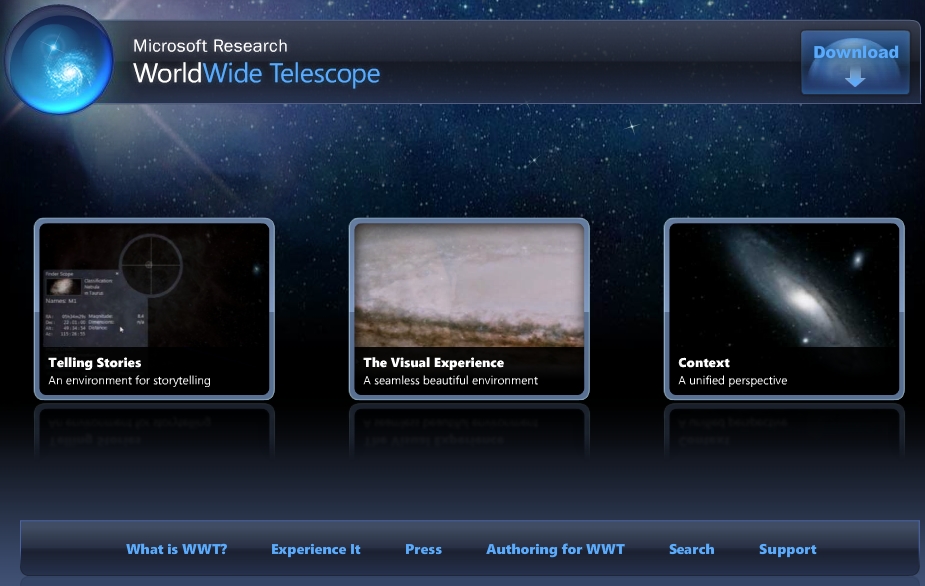Click the WorldWide Telescope galaxy logo orb

[x=59, y=60]
